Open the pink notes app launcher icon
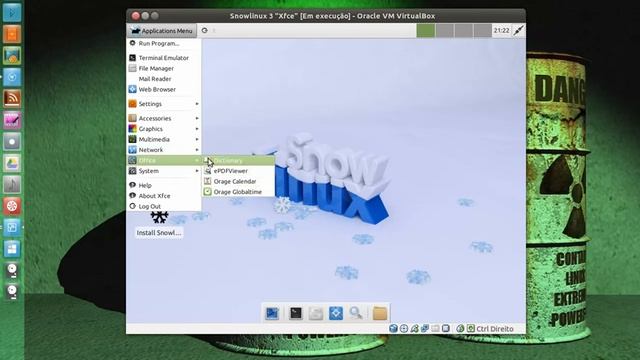640x360 pixels. pyautogui.click(x=12, y=120)
